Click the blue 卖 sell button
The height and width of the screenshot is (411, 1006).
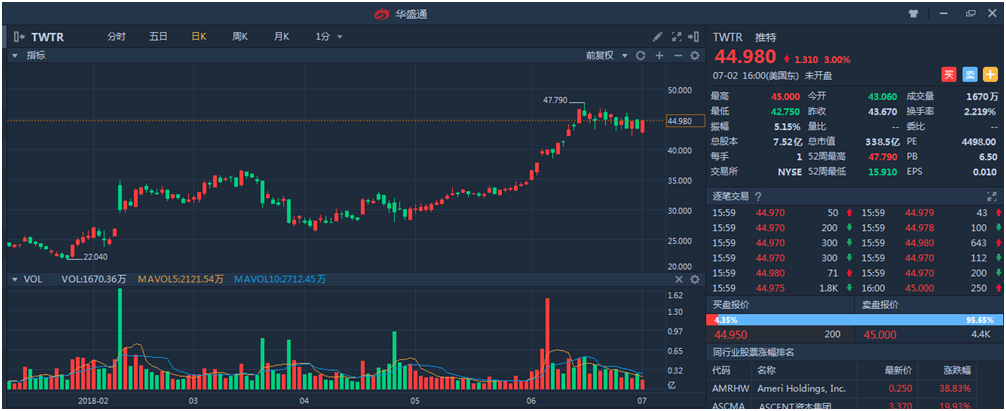pyautogui.click(x=969, y=75)
